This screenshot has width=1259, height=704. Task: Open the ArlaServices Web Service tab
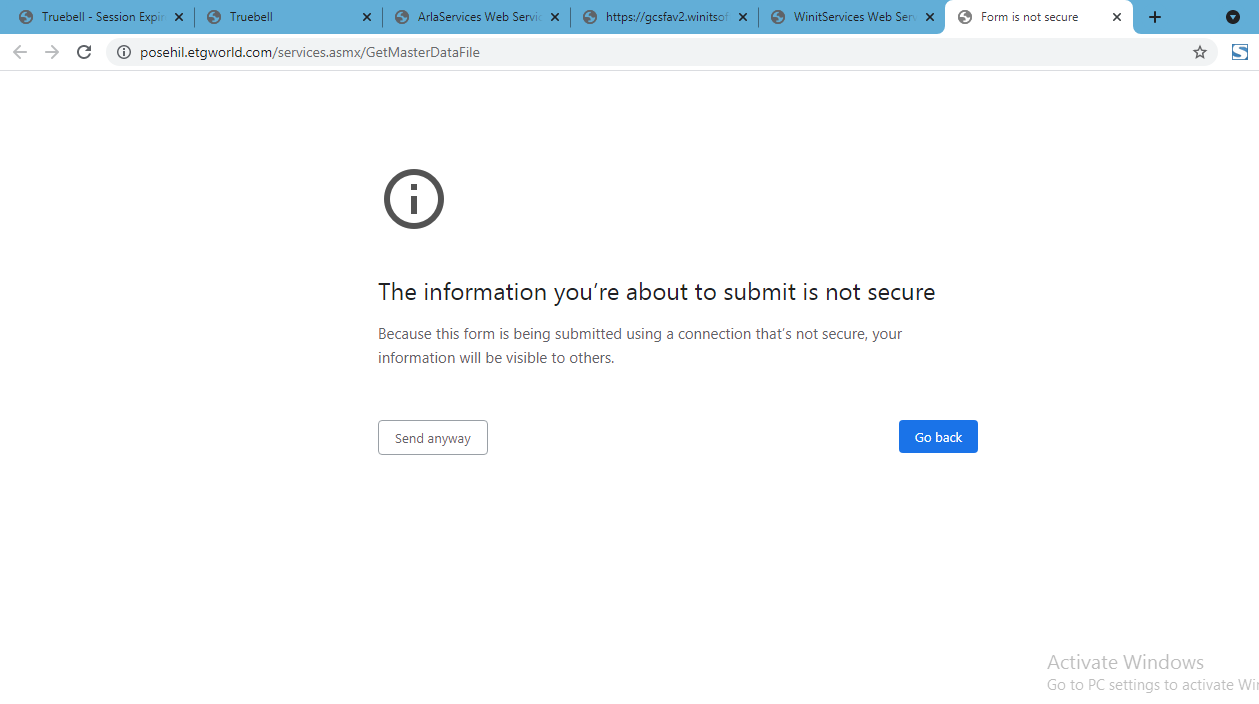click(470, 17)
